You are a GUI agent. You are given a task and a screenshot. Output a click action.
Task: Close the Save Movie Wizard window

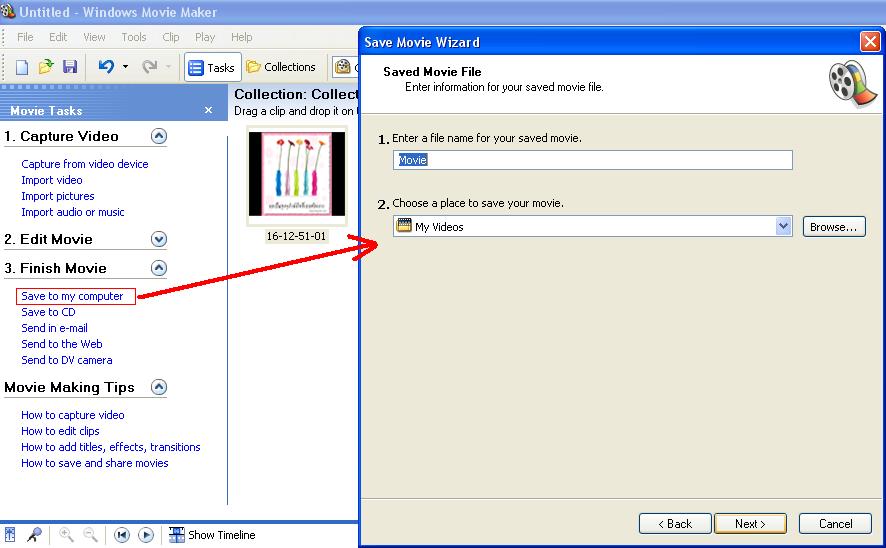coord(870,42)
